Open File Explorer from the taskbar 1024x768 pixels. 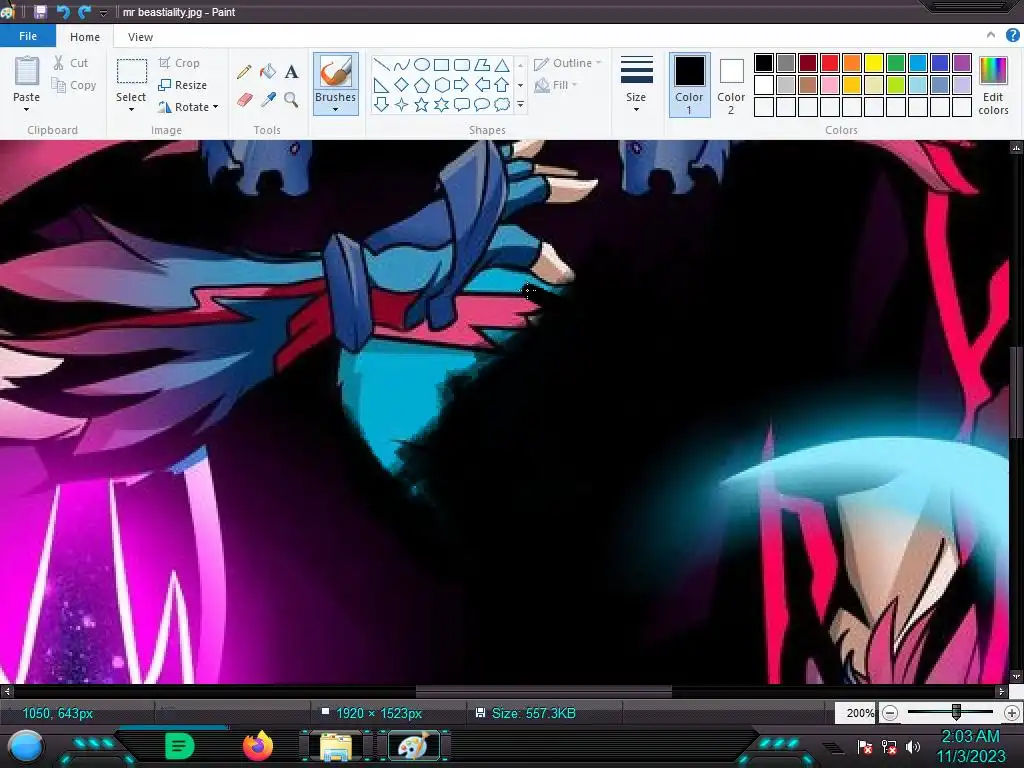336,746
